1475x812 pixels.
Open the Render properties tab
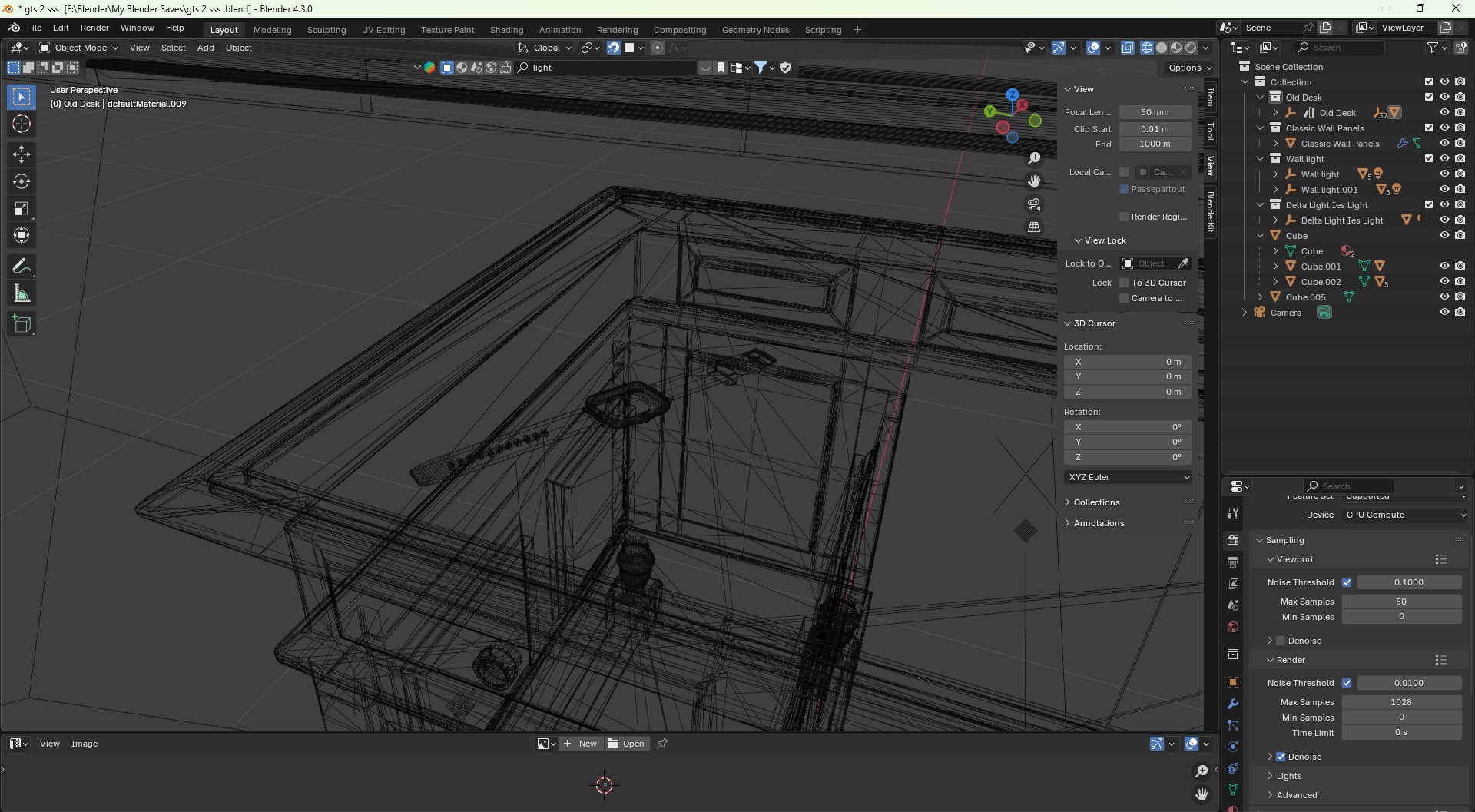point(1233,541)
